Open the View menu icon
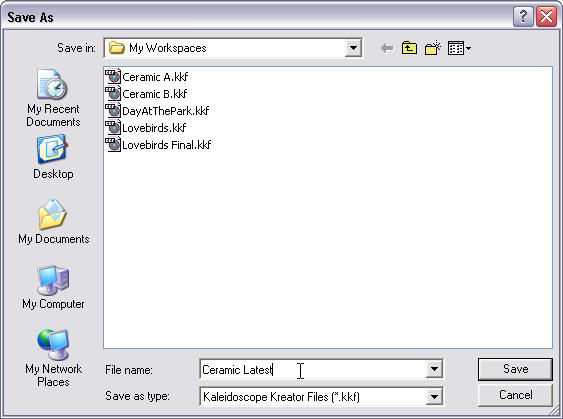 (459, 48)
